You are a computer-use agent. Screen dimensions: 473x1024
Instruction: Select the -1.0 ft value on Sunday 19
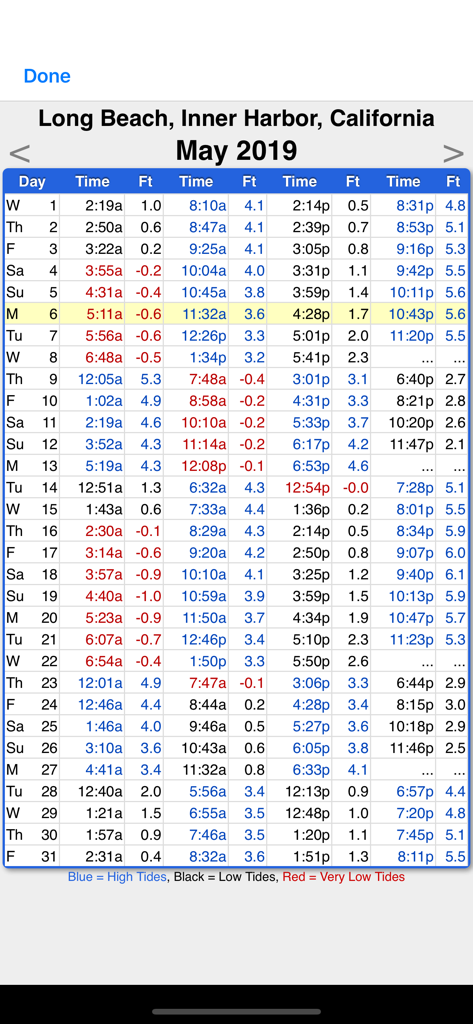(x=147, y=596)
